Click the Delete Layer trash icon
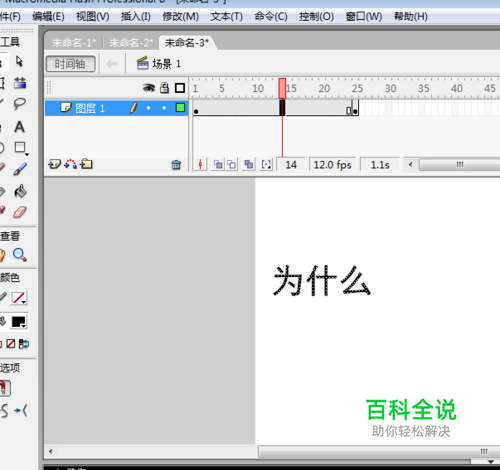This screenshot has height=470, width=500. point(176,165)
